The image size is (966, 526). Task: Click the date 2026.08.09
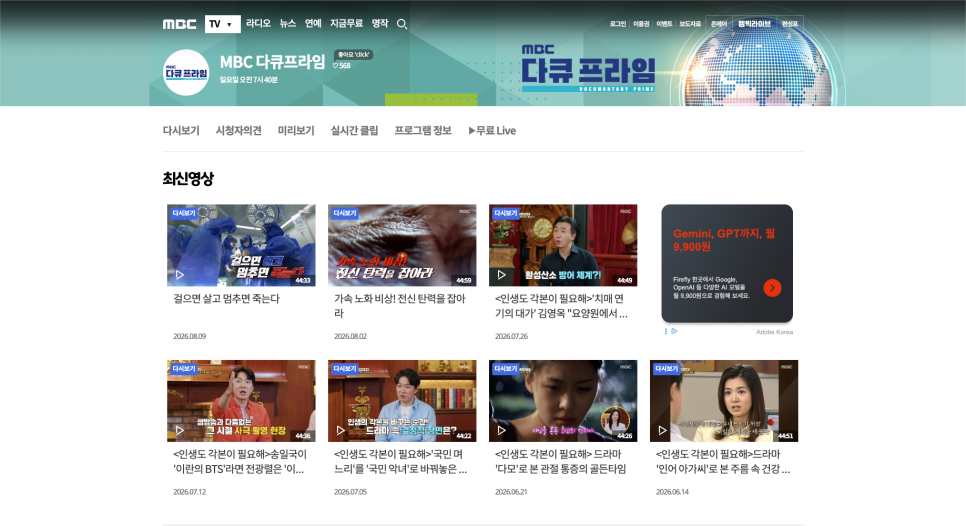coord(190,336)
